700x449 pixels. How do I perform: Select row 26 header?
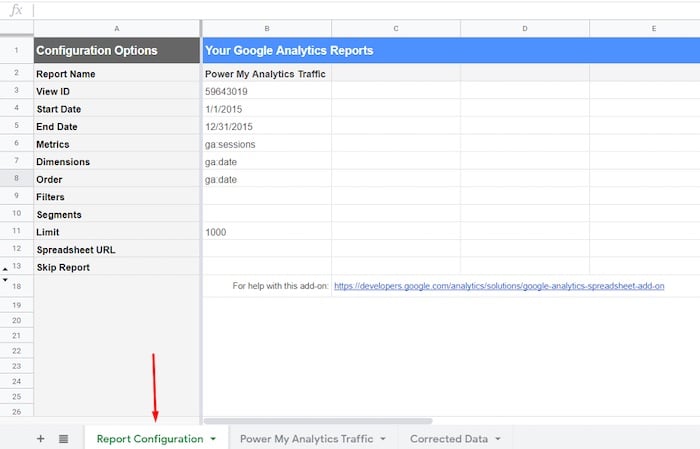(17, 412)
